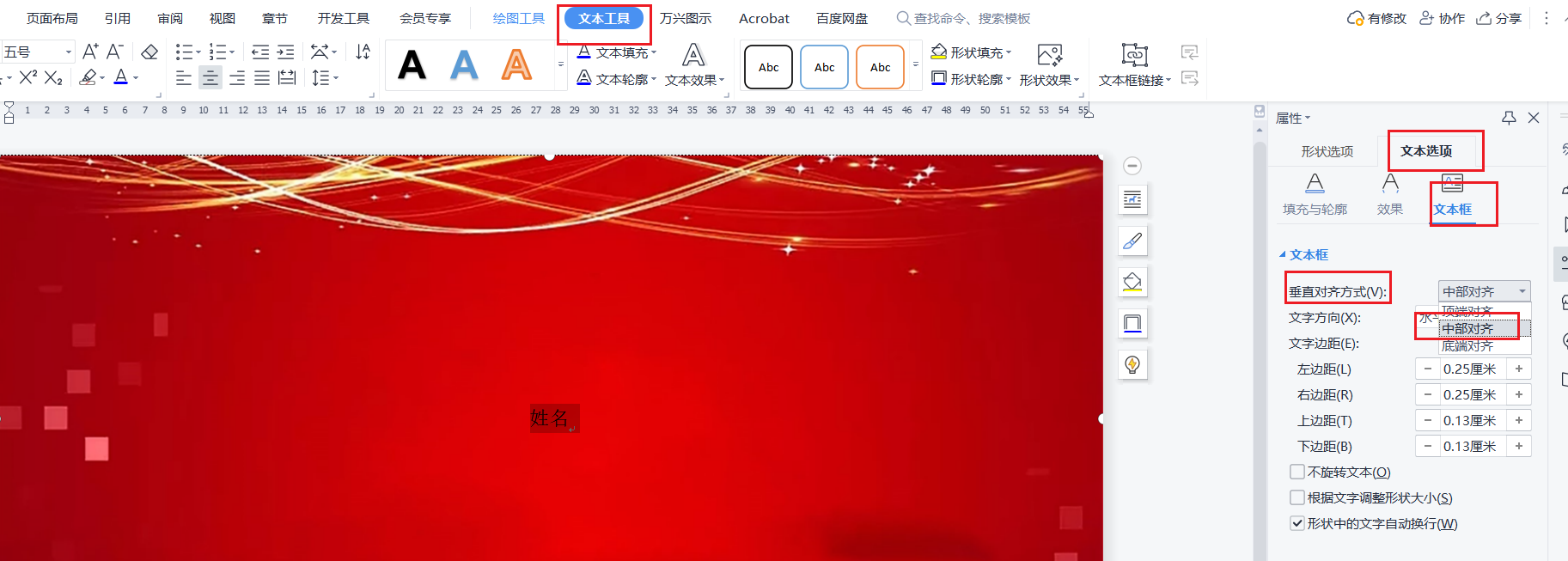Click the paintbrush style floating icon
This screenshot has width=1568, height=561.
click(x=1132, y=241)
